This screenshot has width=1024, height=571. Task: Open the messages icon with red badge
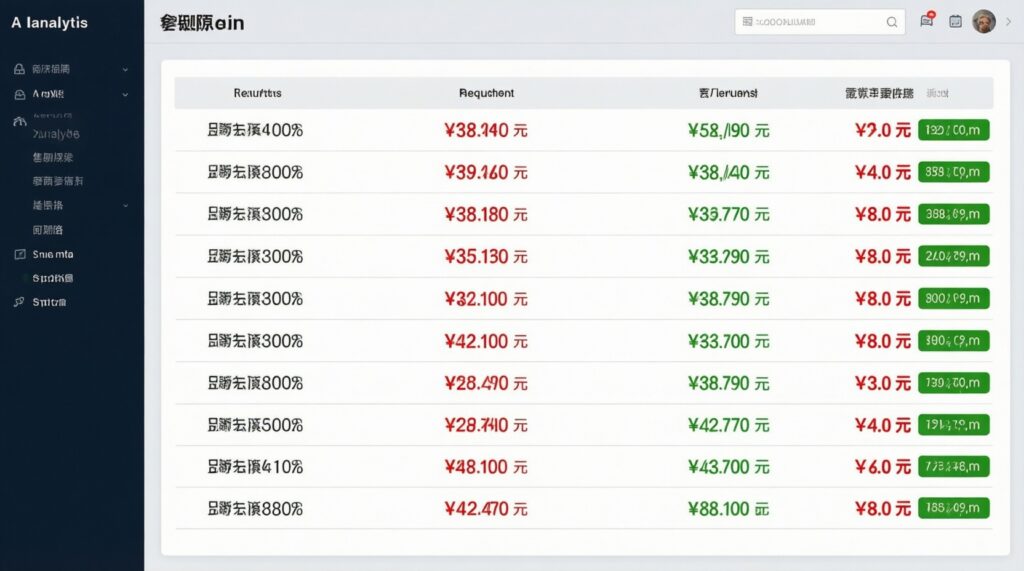coord(927,21)
